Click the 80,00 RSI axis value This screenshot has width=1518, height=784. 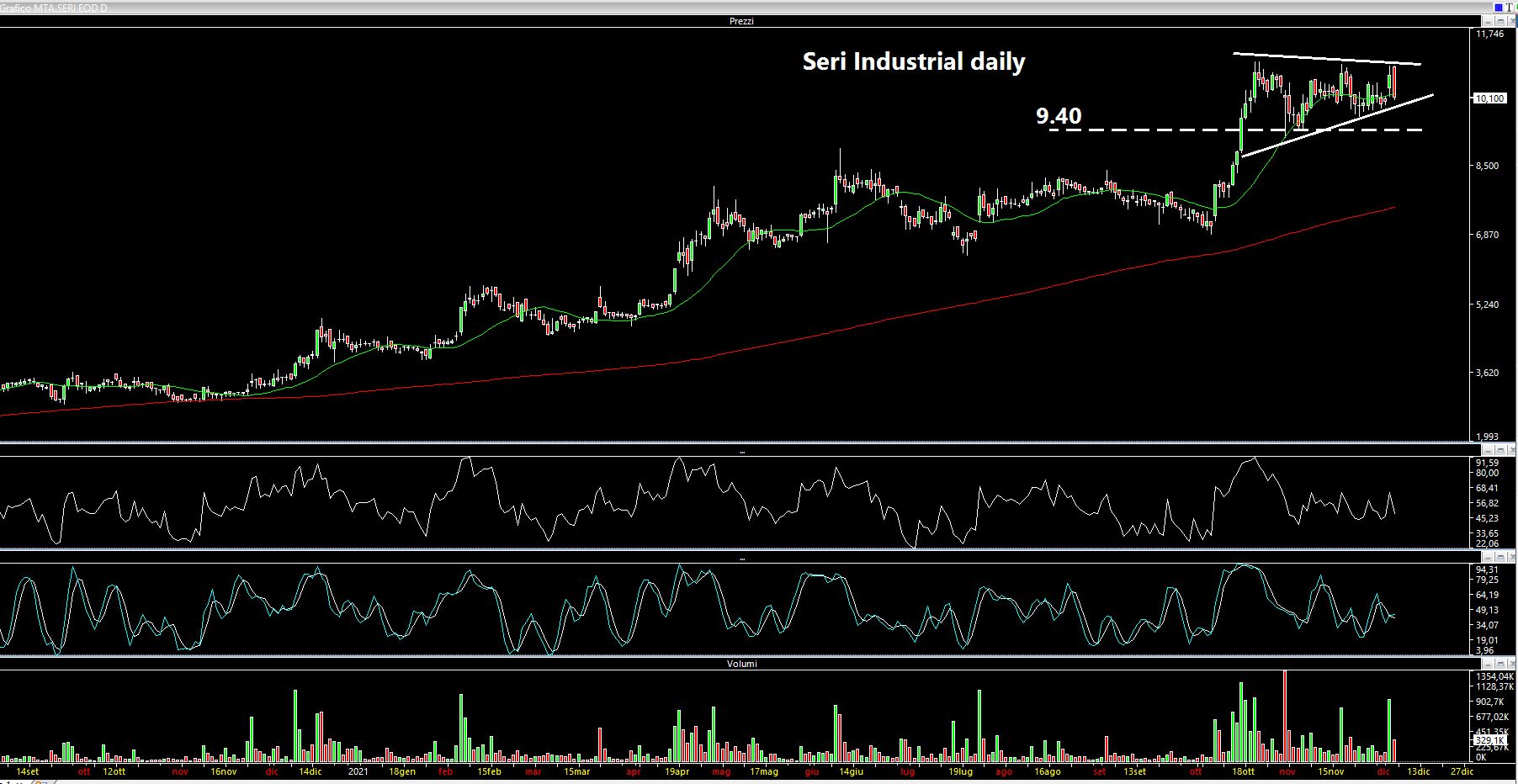coord(1488,473)
